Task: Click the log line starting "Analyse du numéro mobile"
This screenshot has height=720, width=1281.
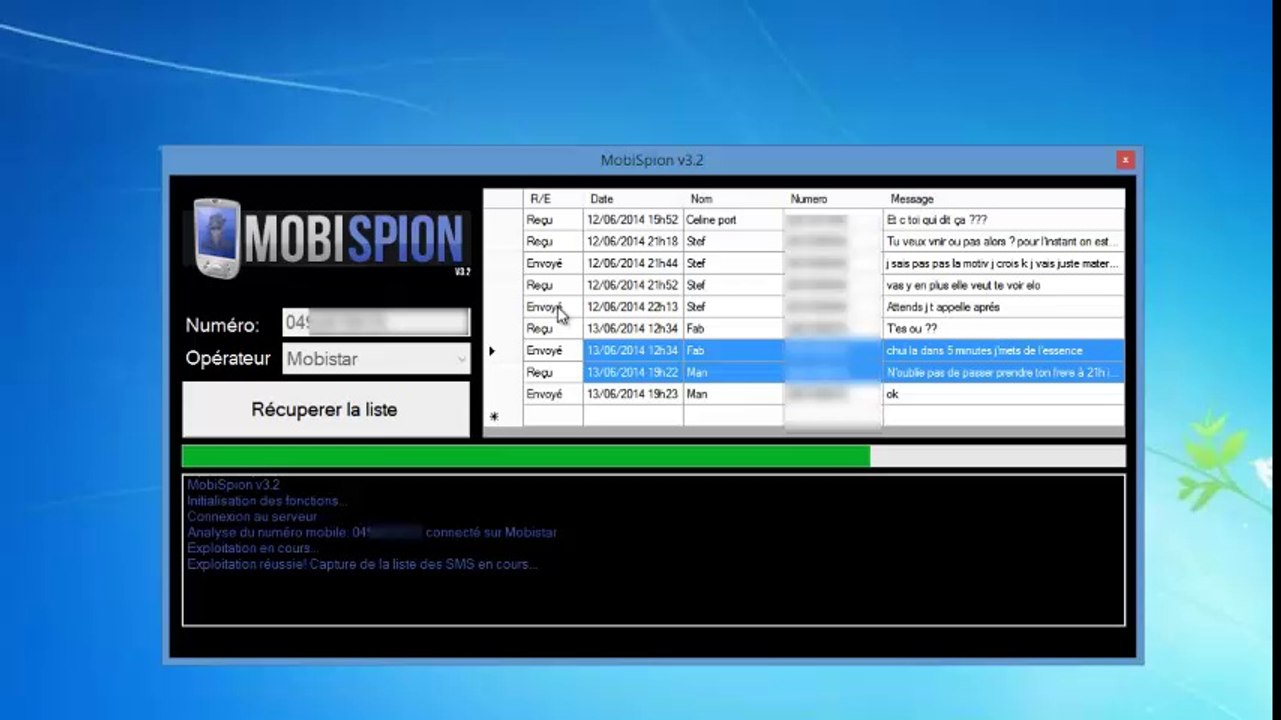Action: [x=372, y=533]
